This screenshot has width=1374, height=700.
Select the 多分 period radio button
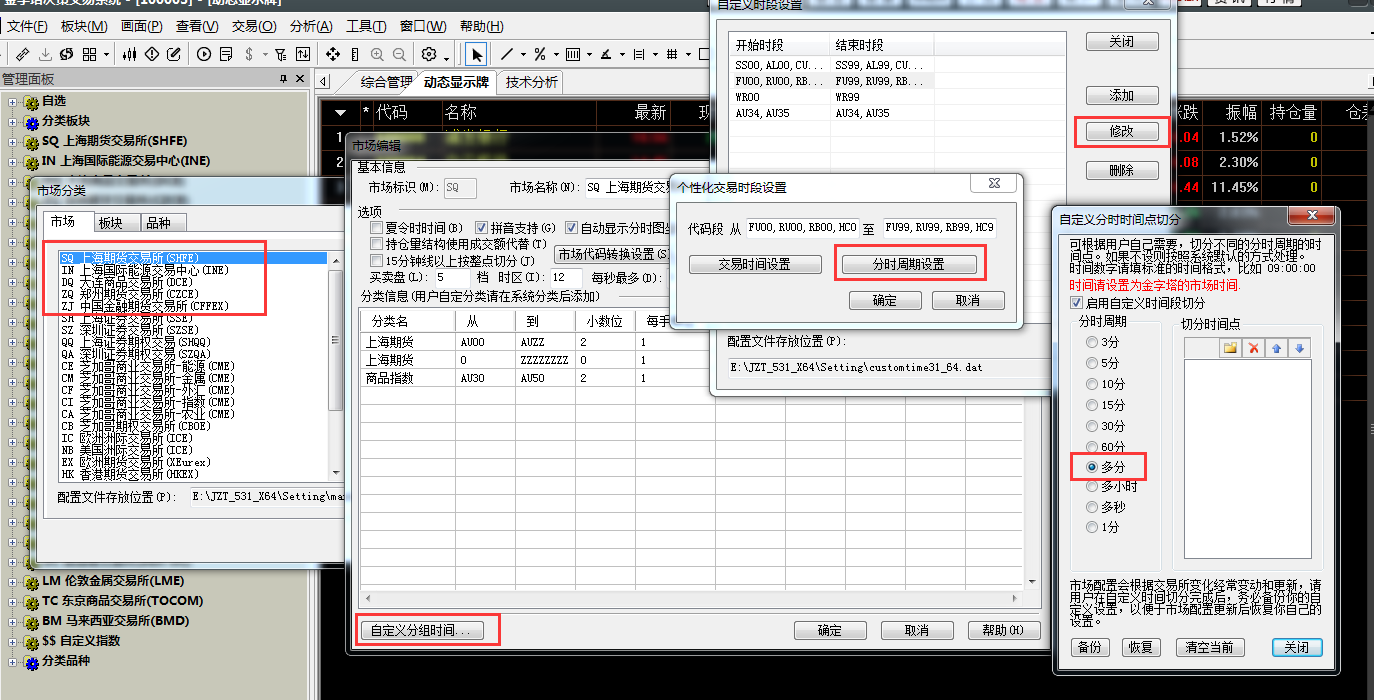pos(1092,467)
